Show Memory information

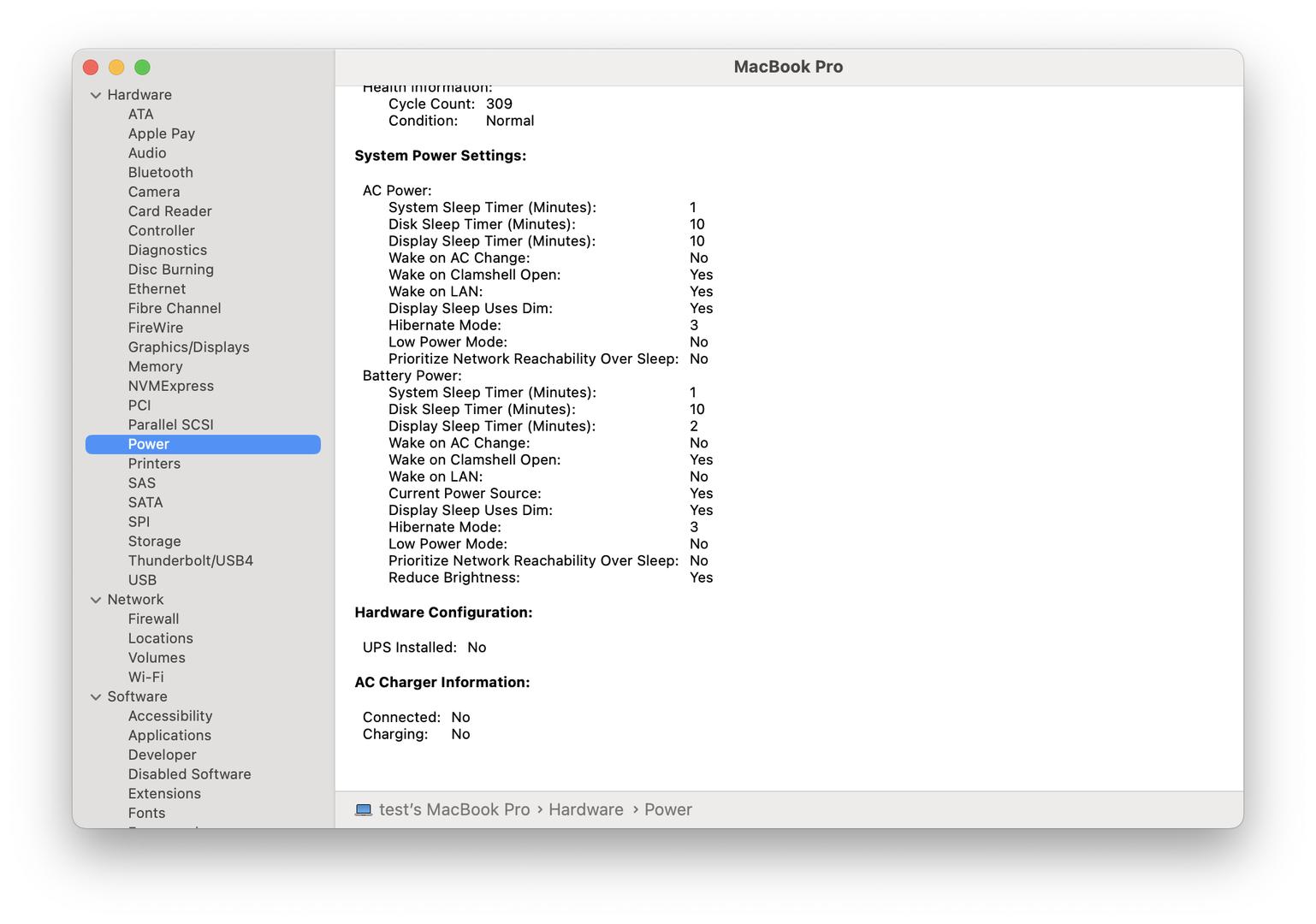point(156,366)
